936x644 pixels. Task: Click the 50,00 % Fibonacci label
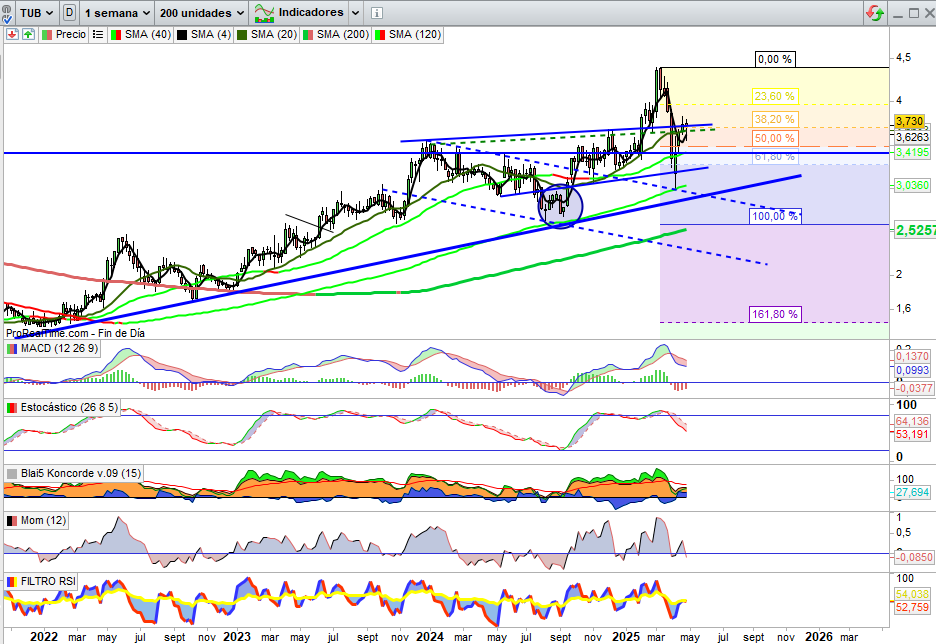coord(774,138)
